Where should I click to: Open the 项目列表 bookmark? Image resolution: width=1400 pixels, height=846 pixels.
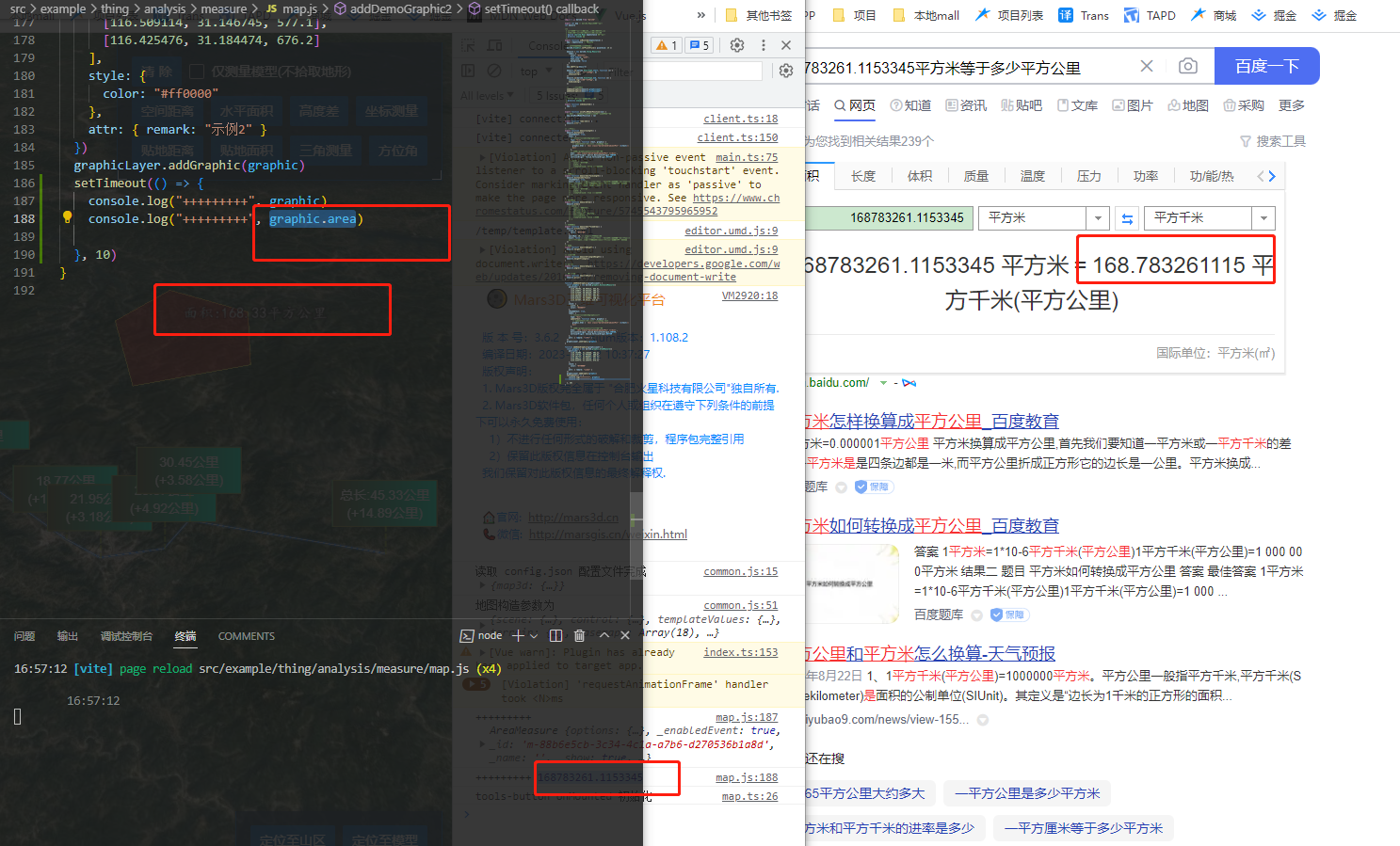point(1009,15)
